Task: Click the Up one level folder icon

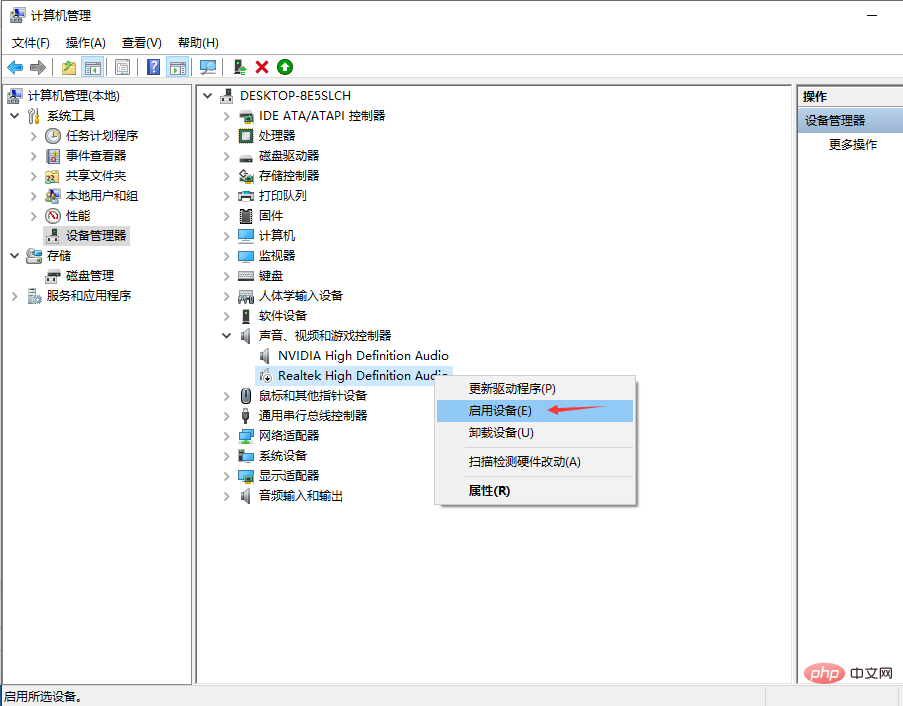Action: (x=69, y=67)
